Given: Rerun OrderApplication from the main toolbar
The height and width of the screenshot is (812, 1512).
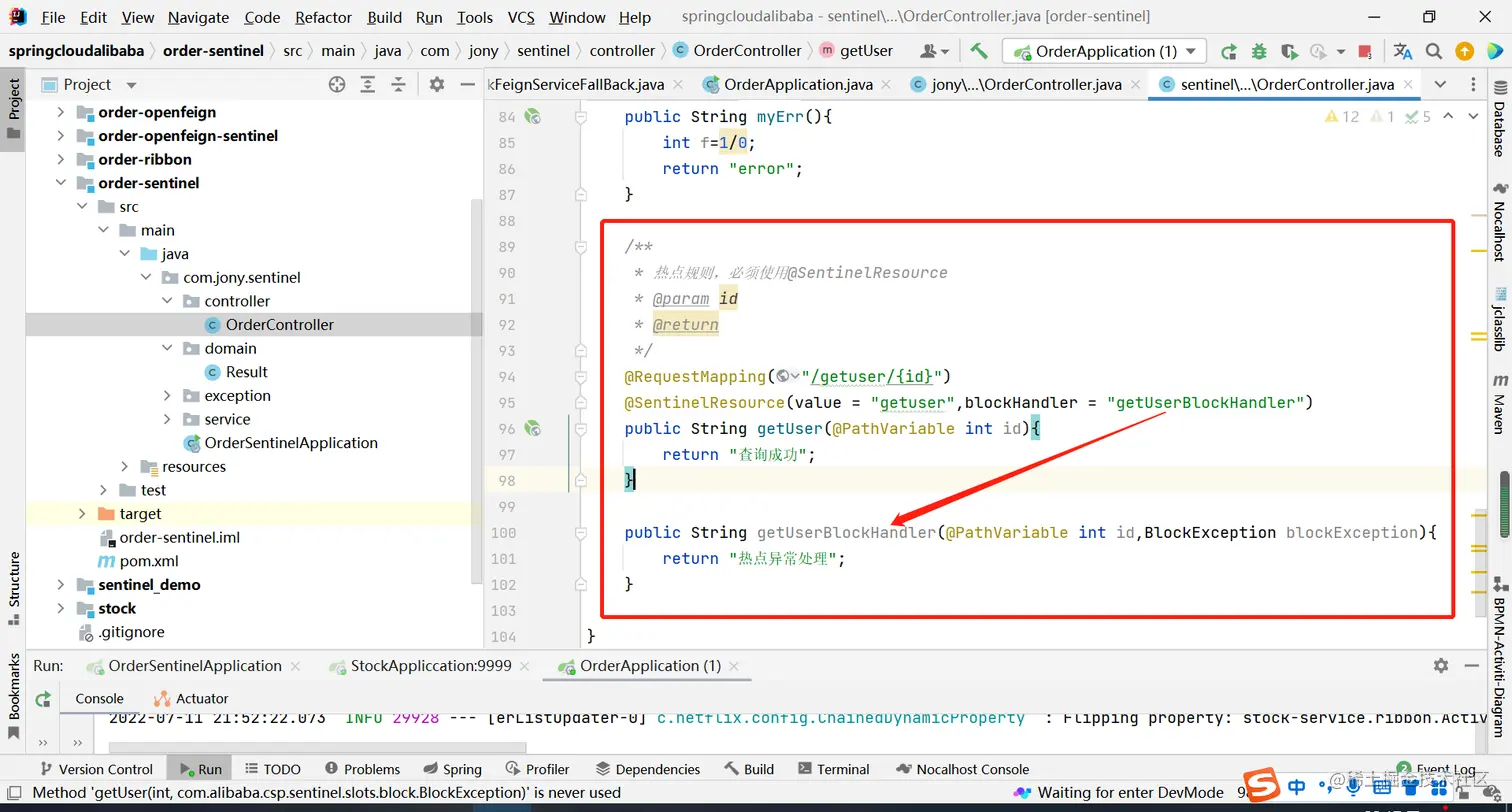Looking at the screenshot, I should 1229,51.
